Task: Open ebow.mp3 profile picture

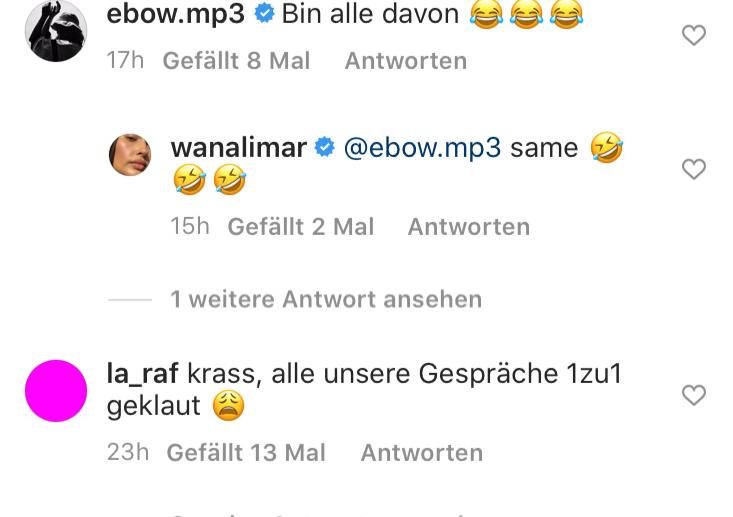Action: tap(56, 31)
